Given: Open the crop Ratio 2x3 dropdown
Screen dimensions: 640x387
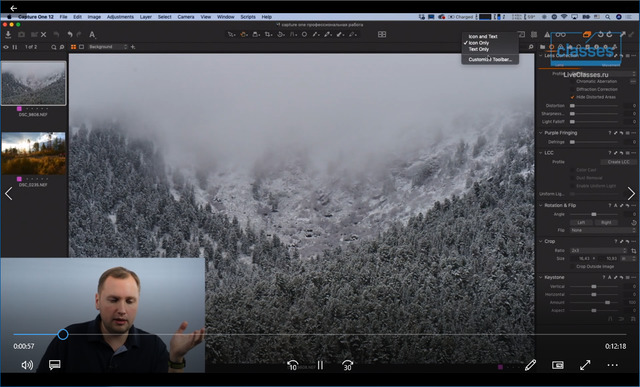Looking at the screenshot, I should click(598, 251).
